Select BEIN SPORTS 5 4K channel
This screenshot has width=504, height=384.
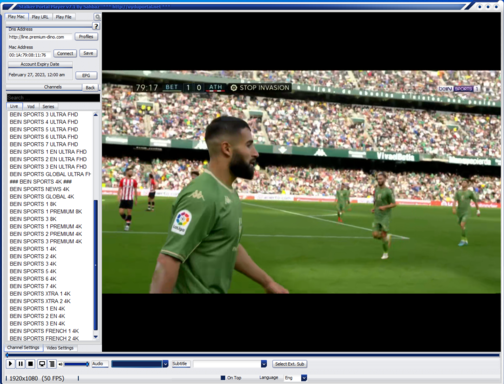tap(33, 271)
